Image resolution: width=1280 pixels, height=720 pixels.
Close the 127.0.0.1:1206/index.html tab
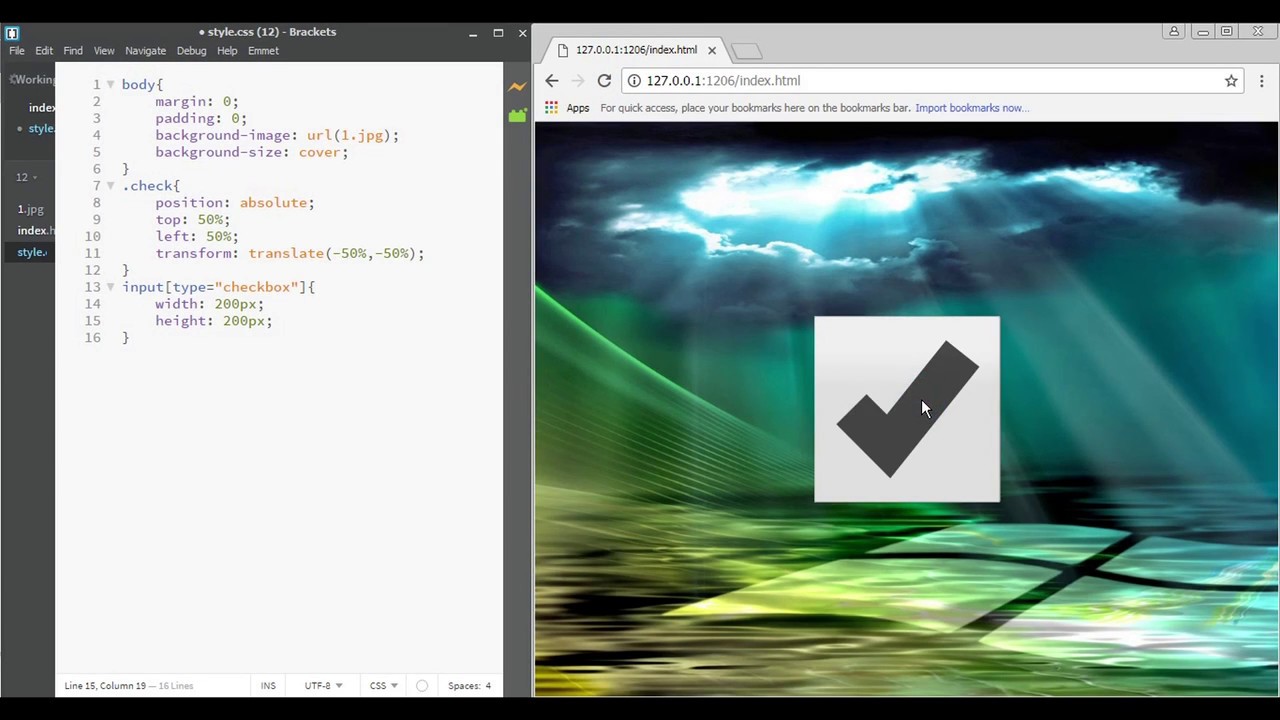pyautogui.click(x=712, y=50)
